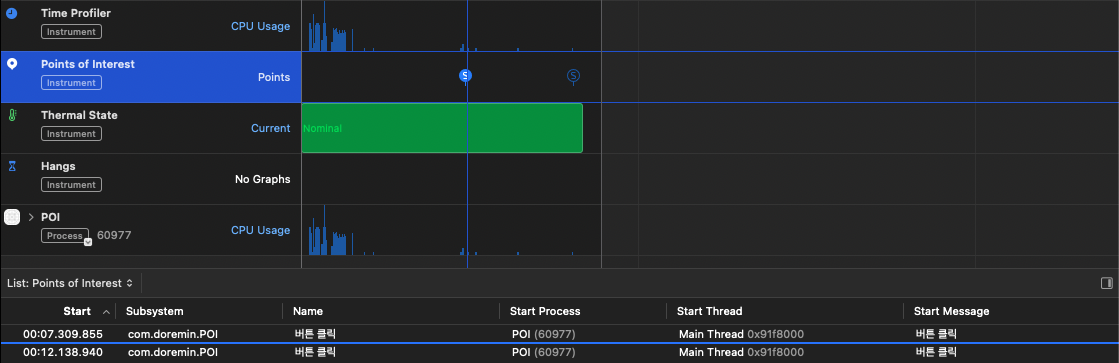Click the Process badge under POI
Image resolution: width=1119 pixels, height=363 pixels.
coord(65,235)
